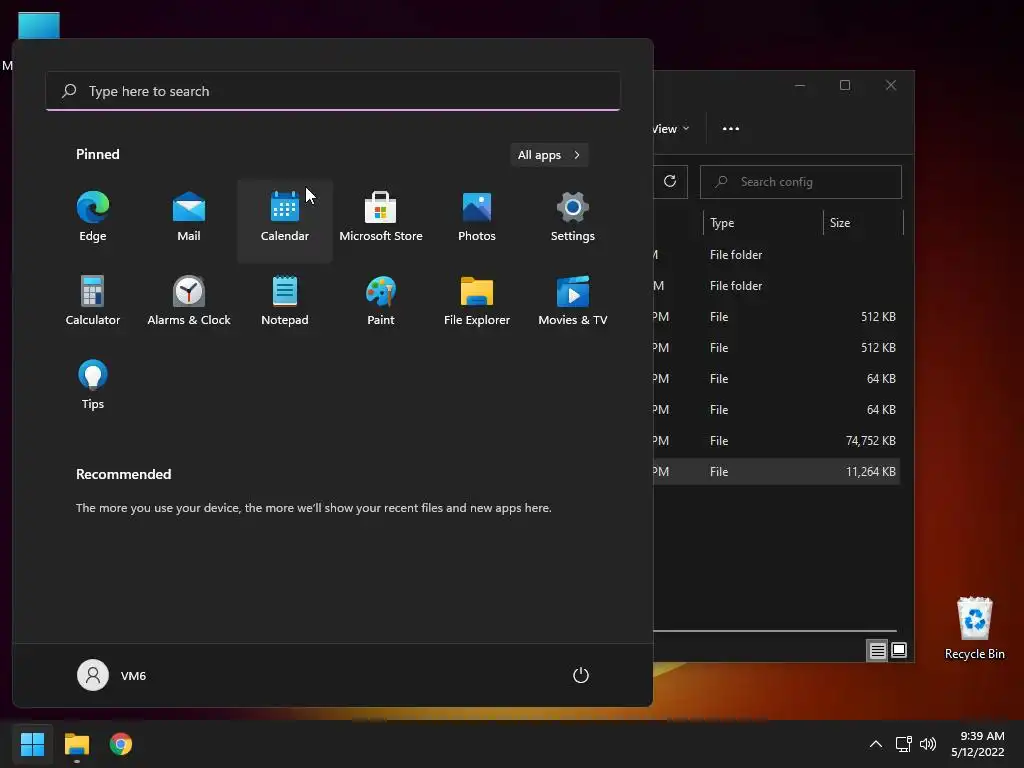
Task: Open the Recycle Bin on desktop
Action: [974, 628]
